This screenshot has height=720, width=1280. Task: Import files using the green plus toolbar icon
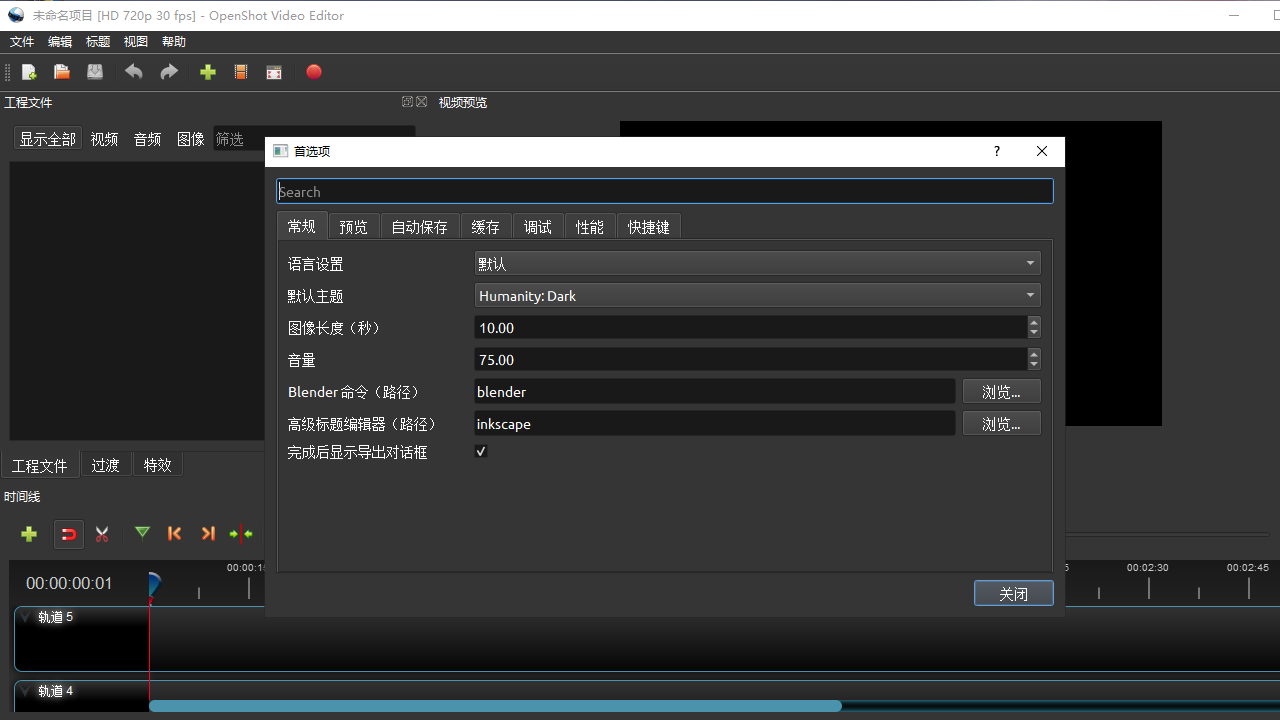[x=207, y=72]
